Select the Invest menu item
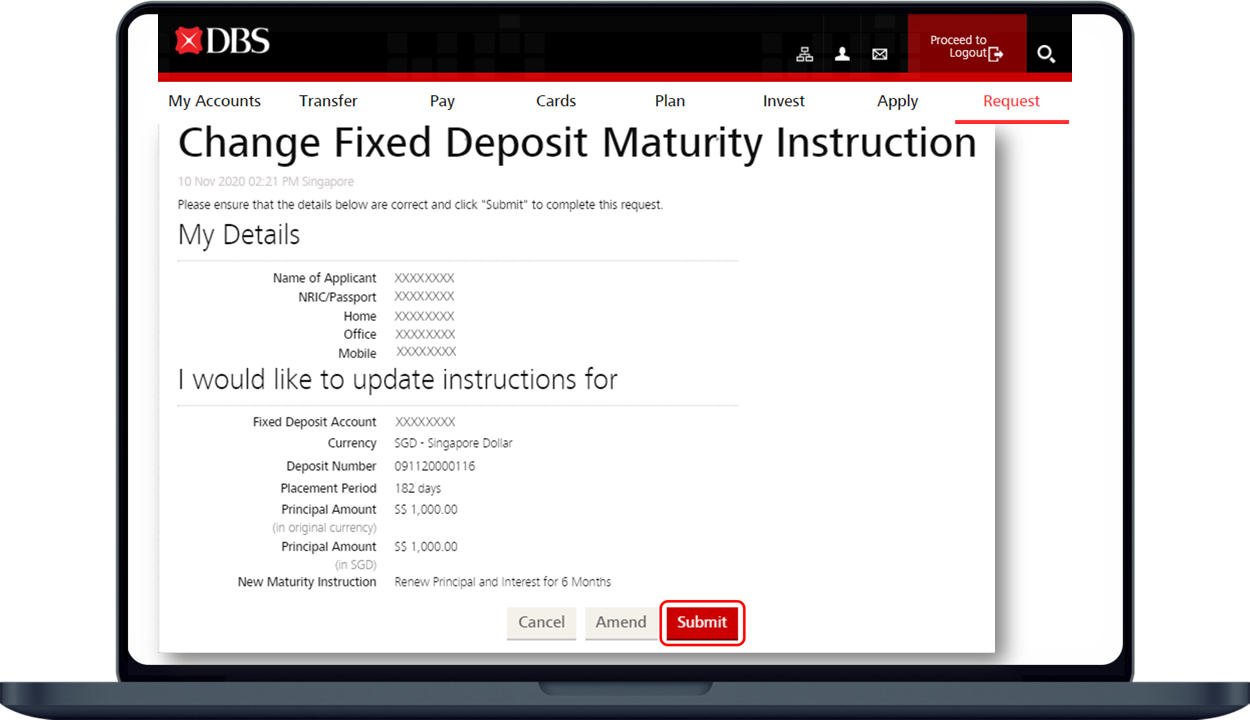The width and height of the screenshot is (1250, 720). pyautogui.click(x=784, y=101)
